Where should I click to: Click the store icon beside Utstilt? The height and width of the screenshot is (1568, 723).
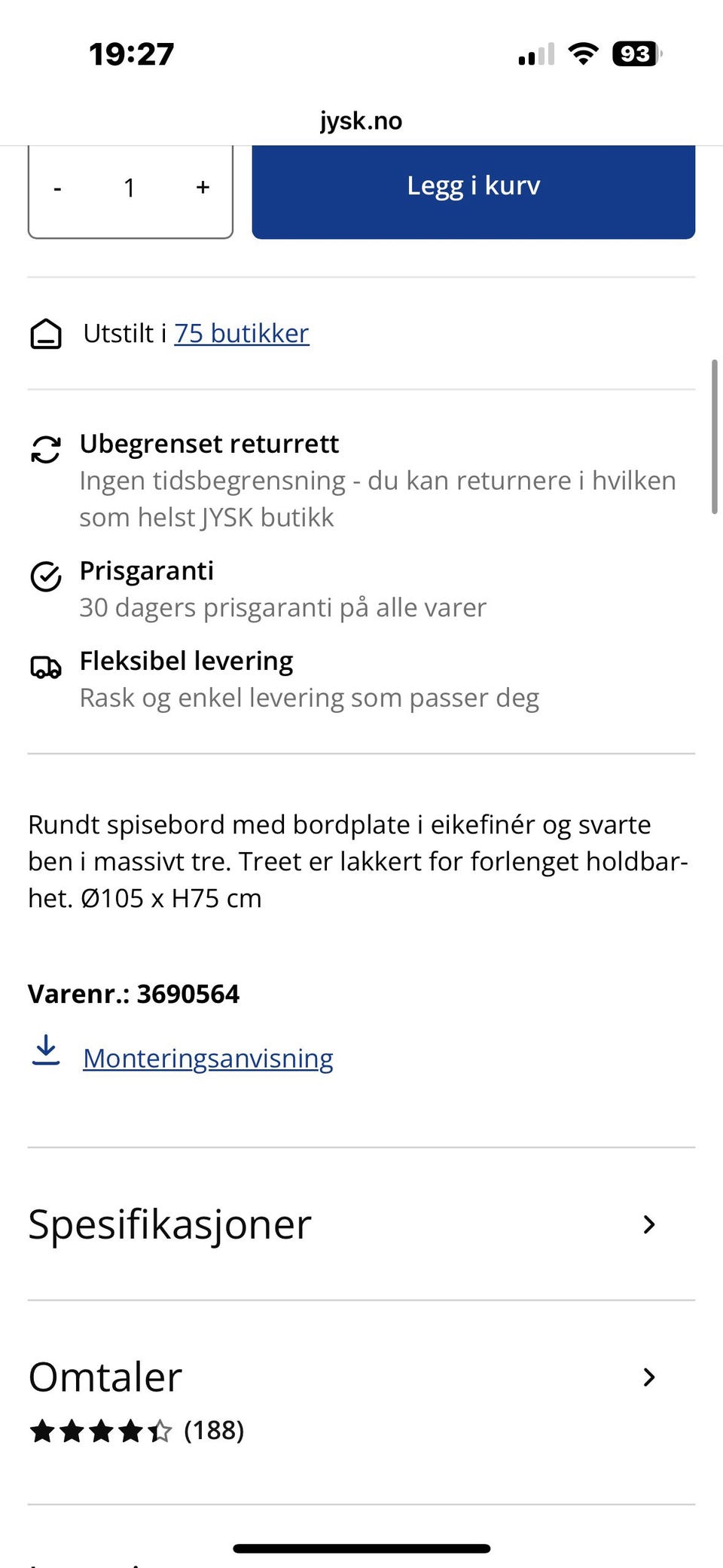(46, 335)
